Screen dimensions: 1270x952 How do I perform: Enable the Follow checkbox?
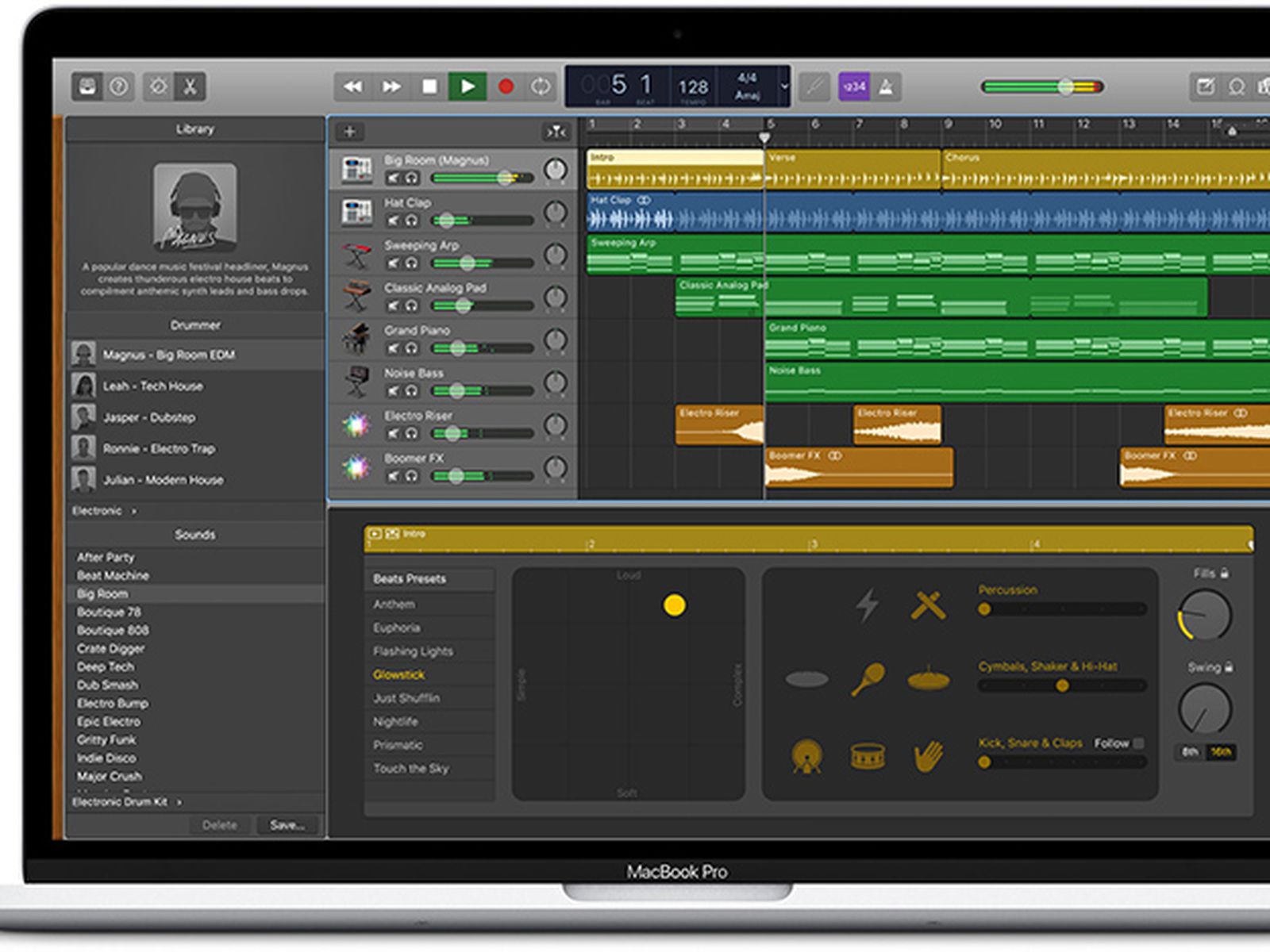click(1139, 743)
